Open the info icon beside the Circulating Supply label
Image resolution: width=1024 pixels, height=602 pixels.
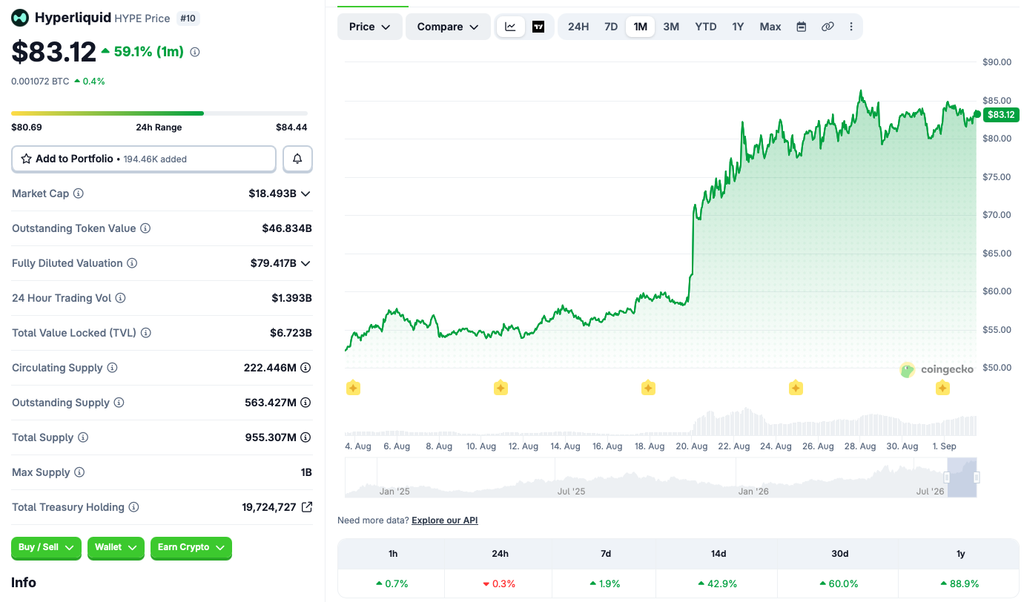point(112,368)
